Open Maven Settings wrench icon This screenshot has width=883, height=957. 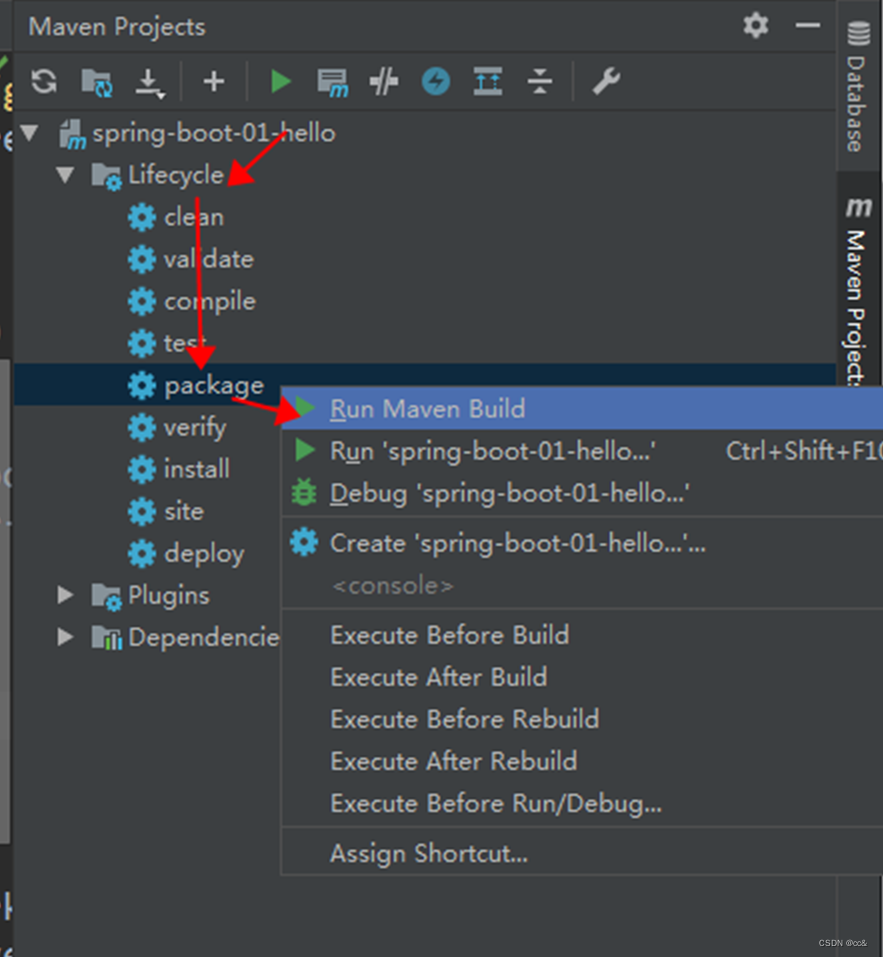point(606,81)
